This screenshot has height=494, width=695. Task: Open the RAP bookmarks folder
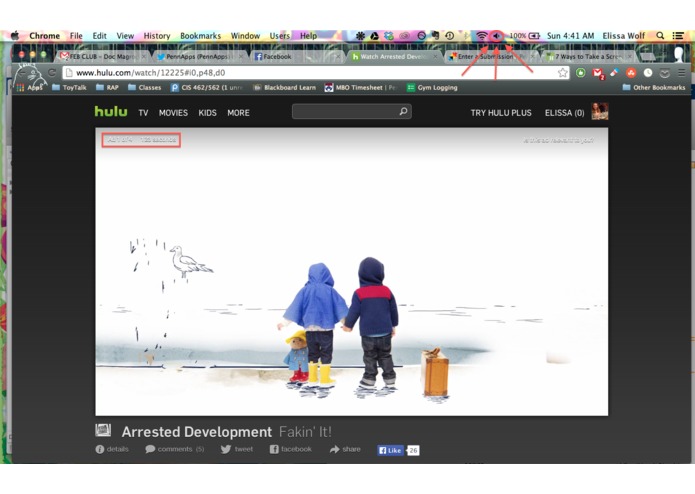coord(107,88)
